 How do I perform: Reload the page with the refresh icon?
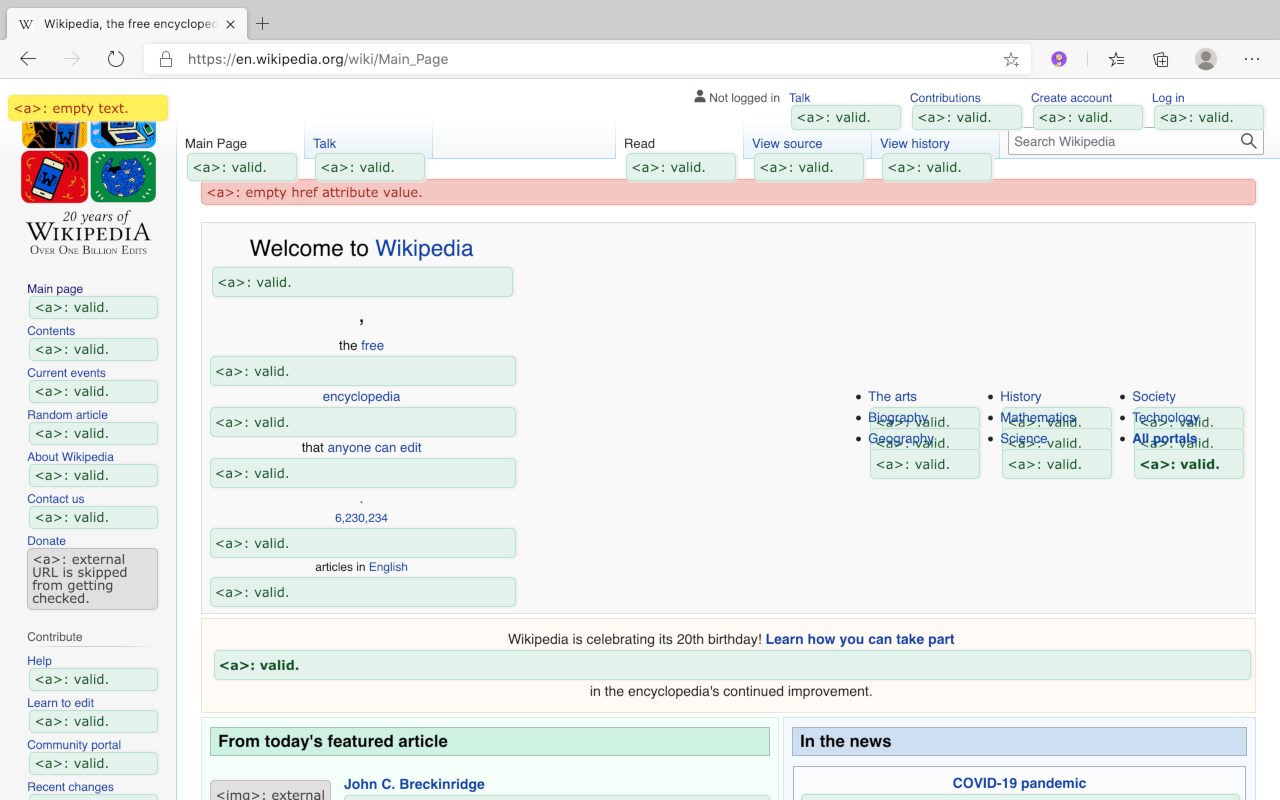[x=116, y=59]
